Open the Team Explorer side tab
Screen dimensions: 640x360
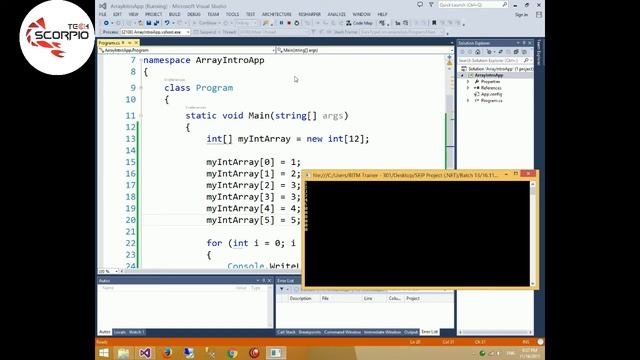coord(540,52)
